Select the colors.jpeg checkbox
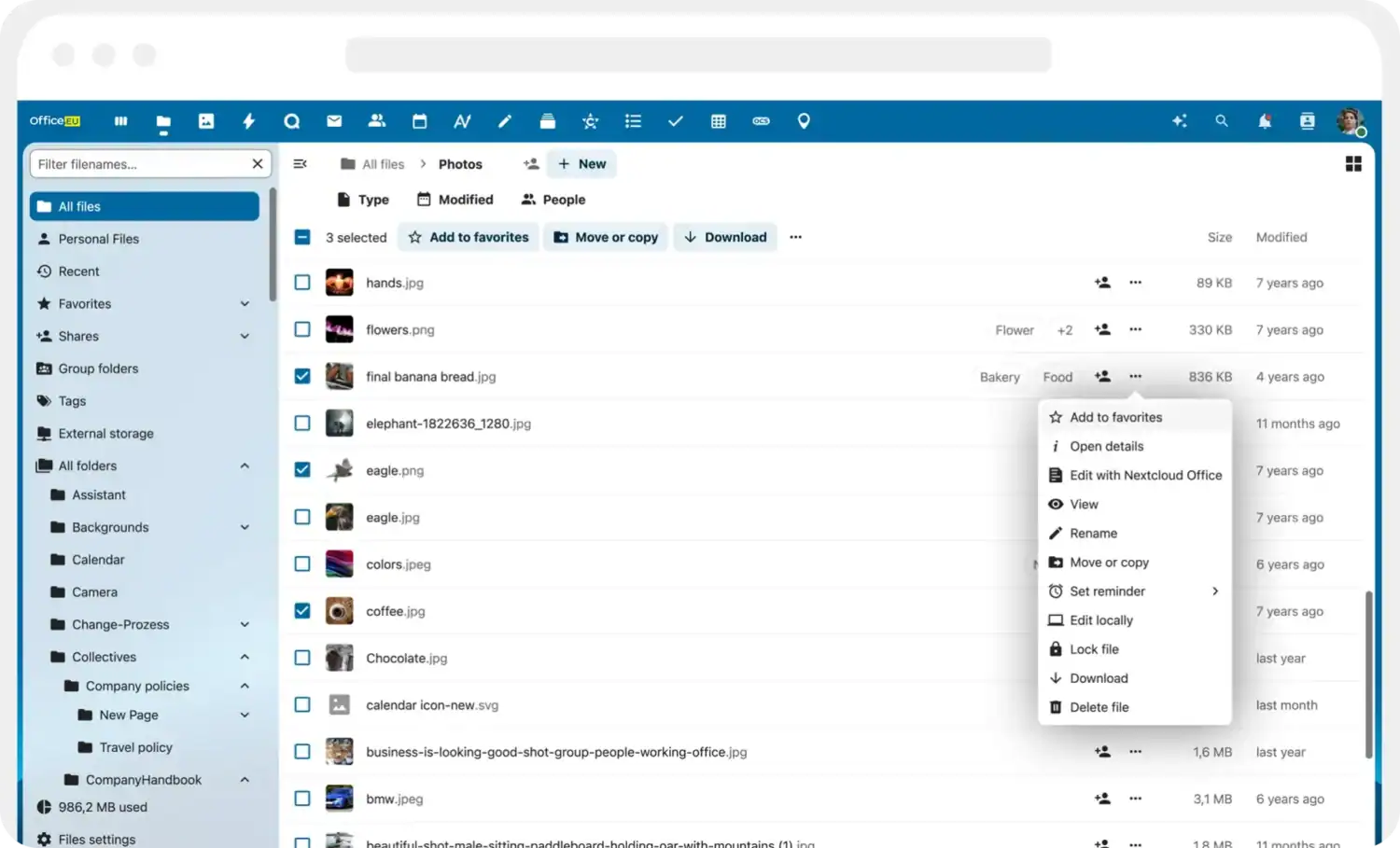 coord(302,564)
